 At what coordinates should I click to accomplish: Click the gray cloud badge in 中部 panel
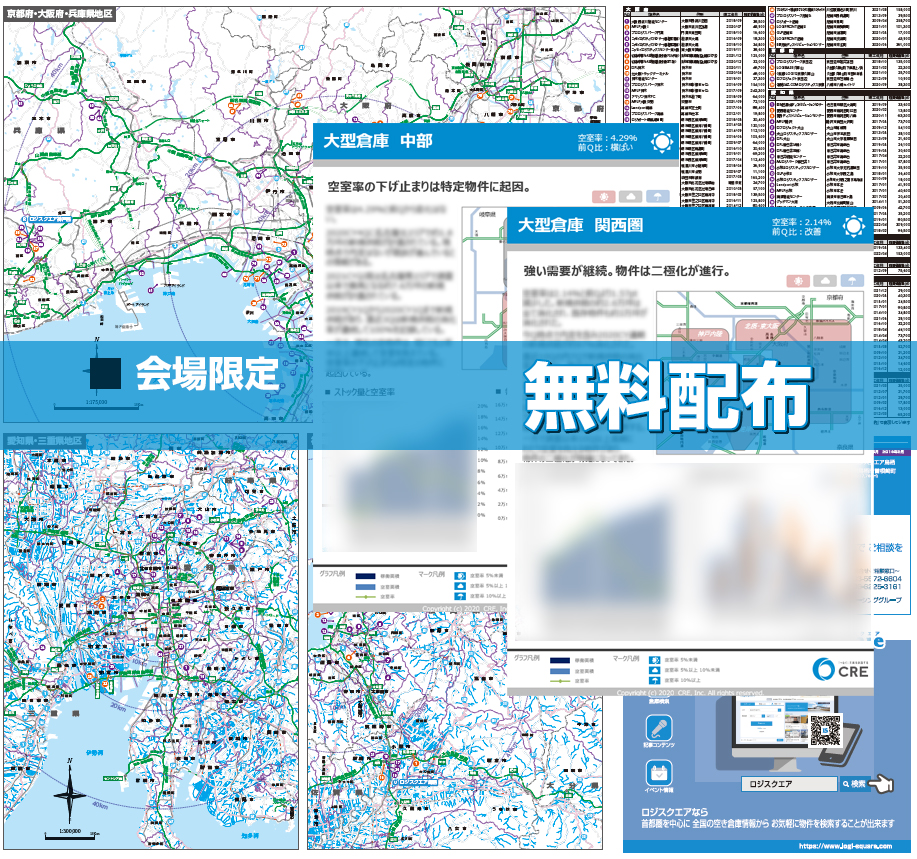coord(631,196)
